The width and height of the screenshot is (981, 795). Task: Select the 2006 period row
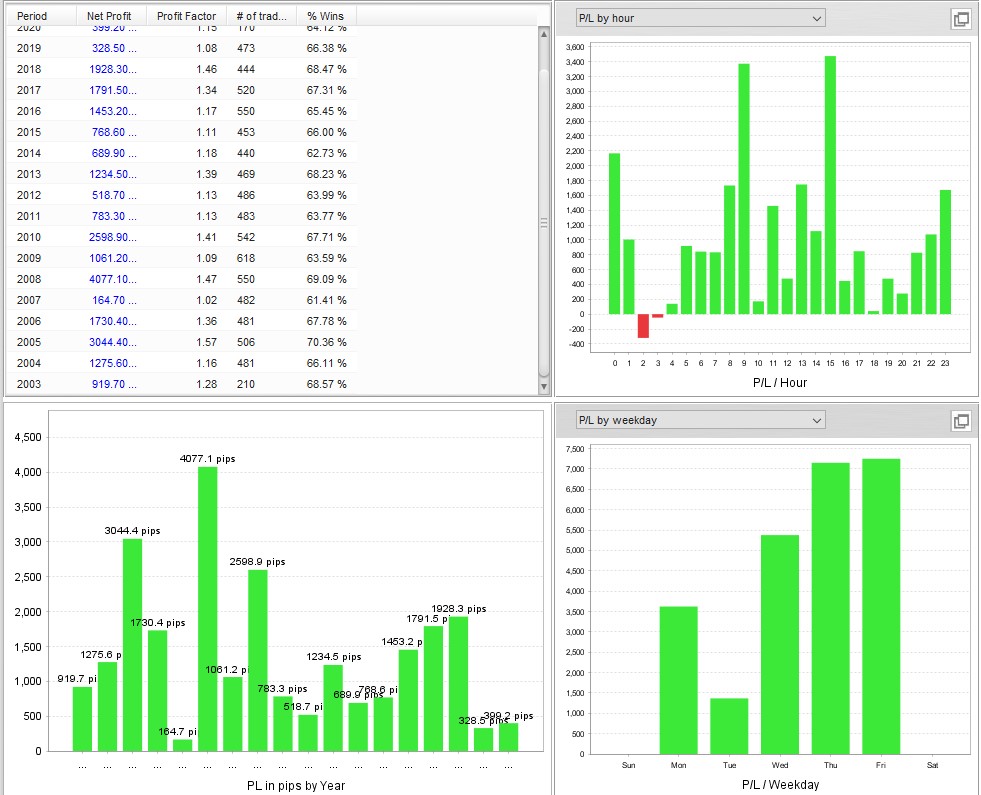click(181, 322)
